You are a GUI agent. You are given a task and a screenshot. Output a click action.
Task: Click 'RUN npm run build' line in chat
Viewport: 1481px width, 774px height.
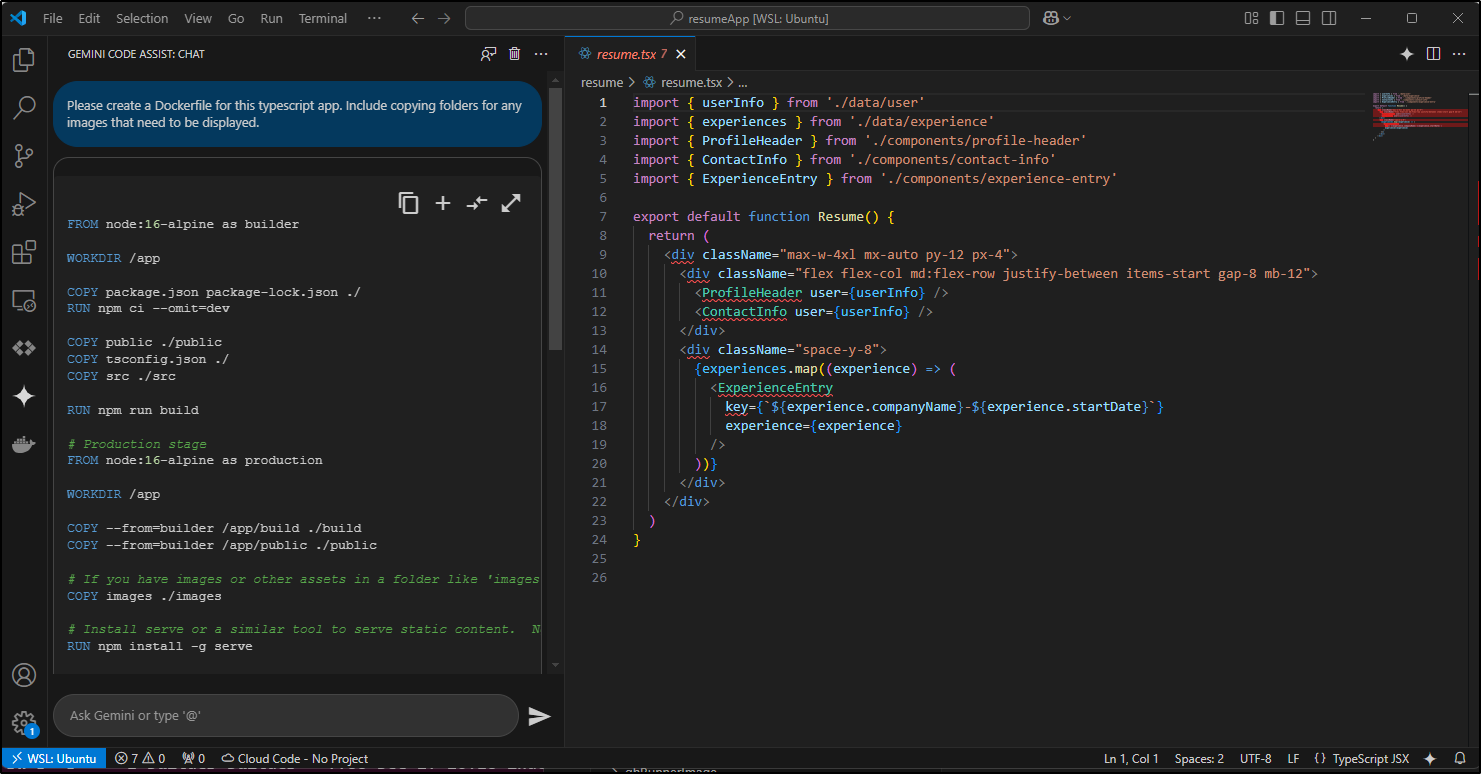point(132,410)
